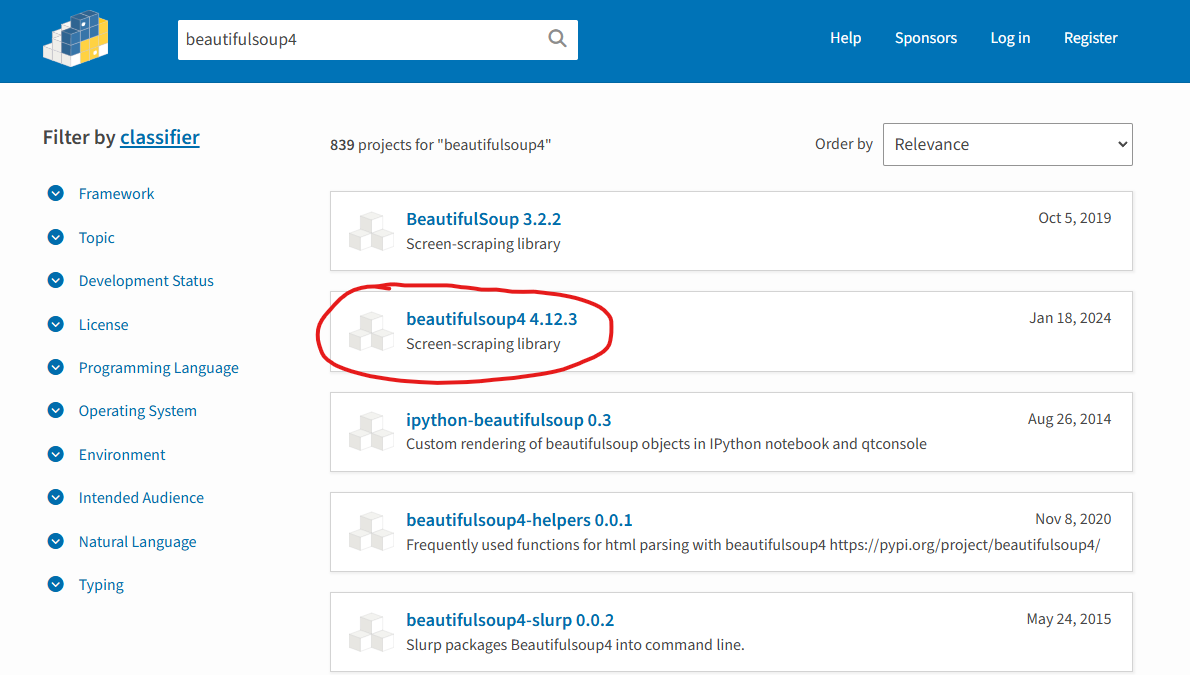This screenshot has width=1190, height=675.
Task: Click the PyPI logo in the header
Action: click(x=76, y=39)
